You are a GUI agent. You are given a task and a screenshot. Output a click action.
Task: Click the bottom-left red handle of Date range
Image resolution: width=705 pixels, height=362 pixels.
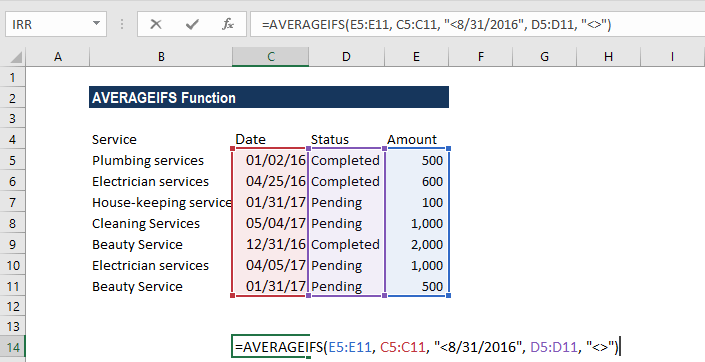[x=232, y=295]
